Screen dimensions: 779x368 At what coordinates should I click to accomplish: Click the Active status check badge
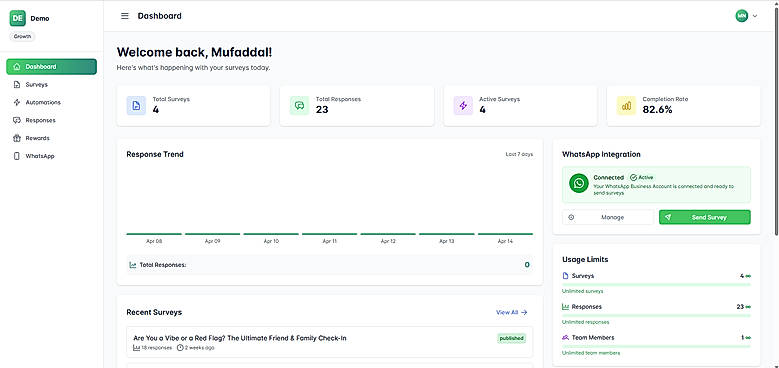[x=641, y=177]
